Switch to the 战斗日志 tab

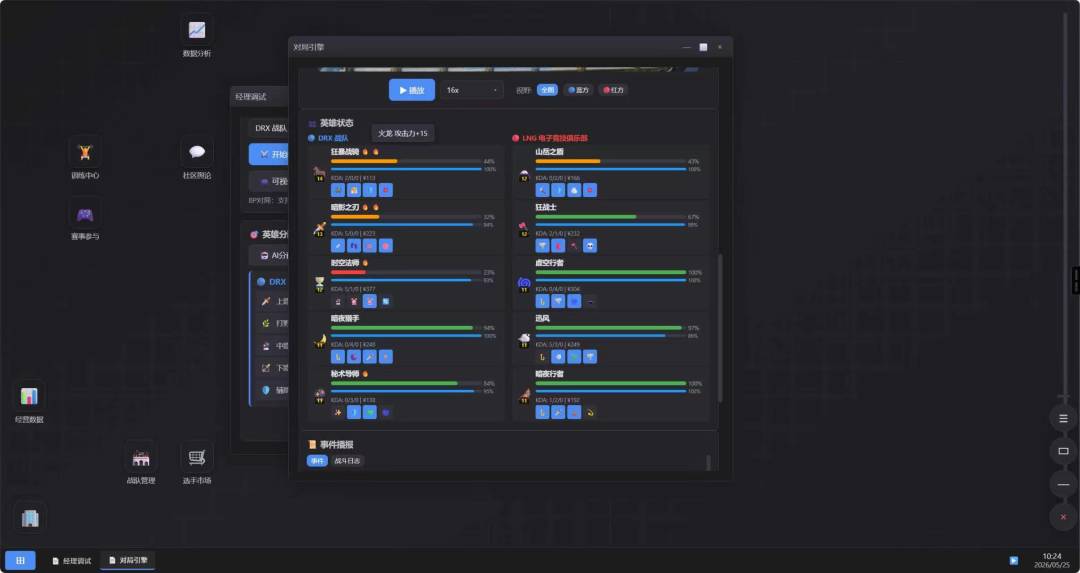(x=347, y=461)
